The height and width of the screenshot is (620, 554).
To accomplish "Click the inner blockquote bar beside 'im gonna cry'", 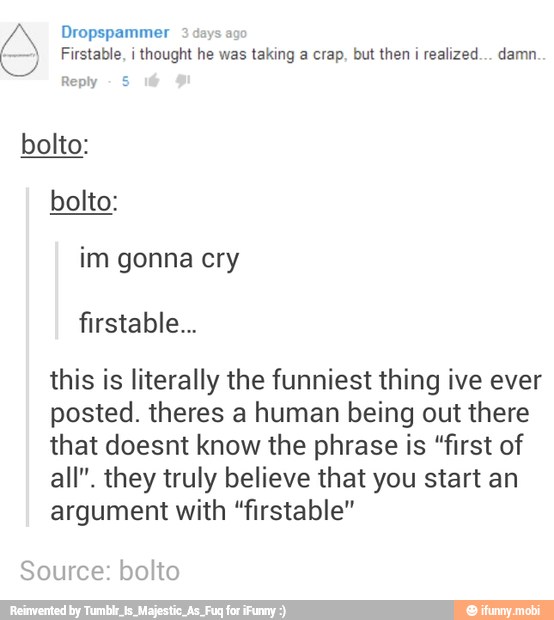I will 57,290.
